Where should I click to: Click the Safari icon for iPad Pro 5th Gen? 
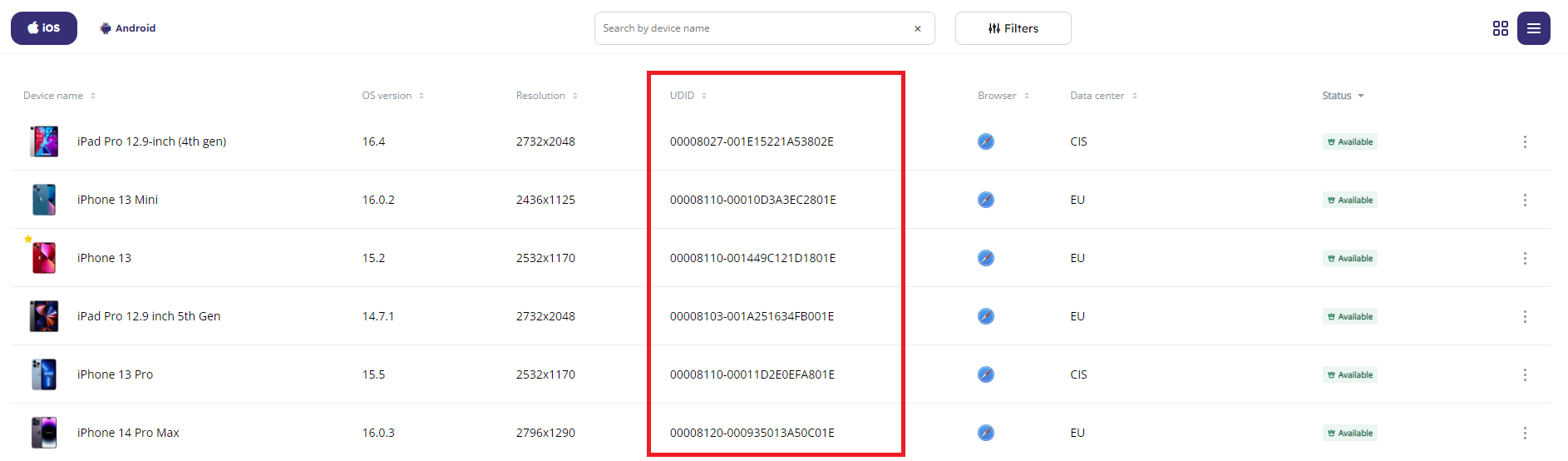pos(986,316)
